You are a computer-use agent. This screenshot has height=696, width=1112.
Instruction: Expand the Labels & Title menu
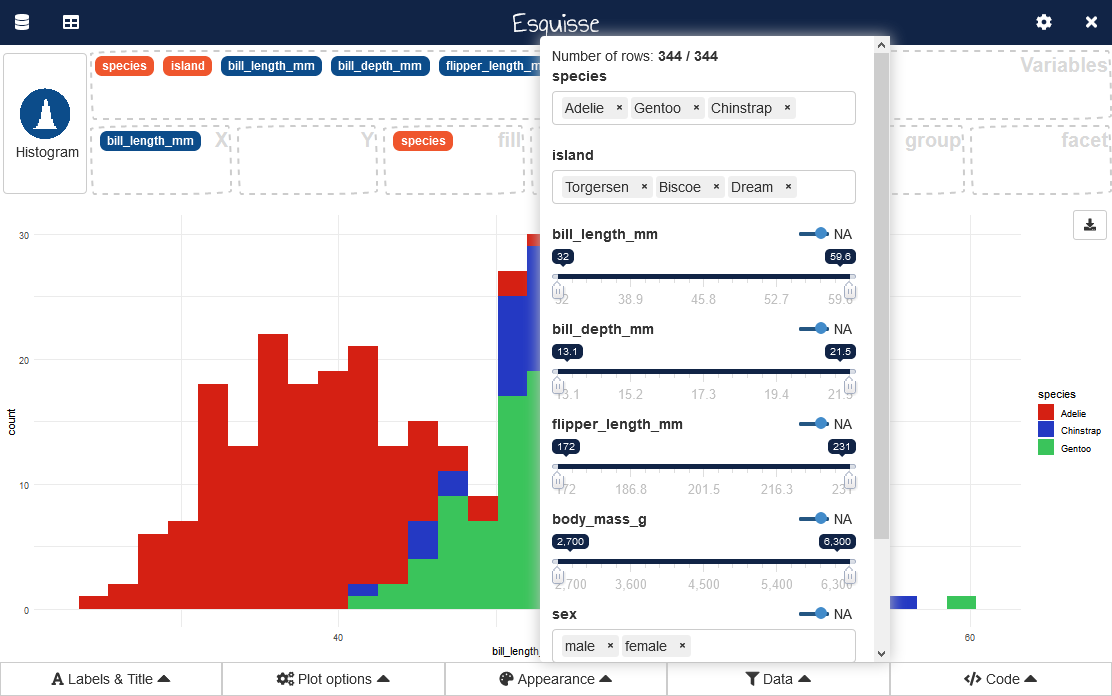(111, 679)
